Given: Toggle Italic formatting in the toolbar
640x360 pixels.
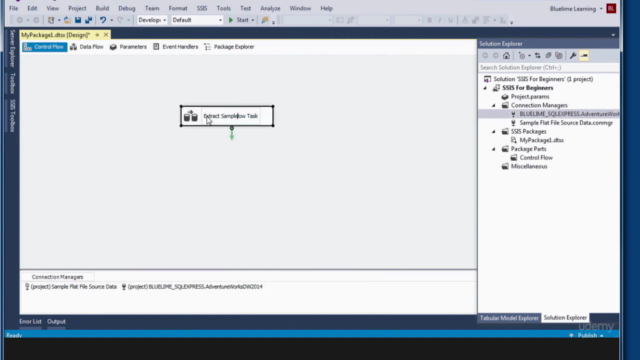Looking at the screenshot, I should [440, 20].
